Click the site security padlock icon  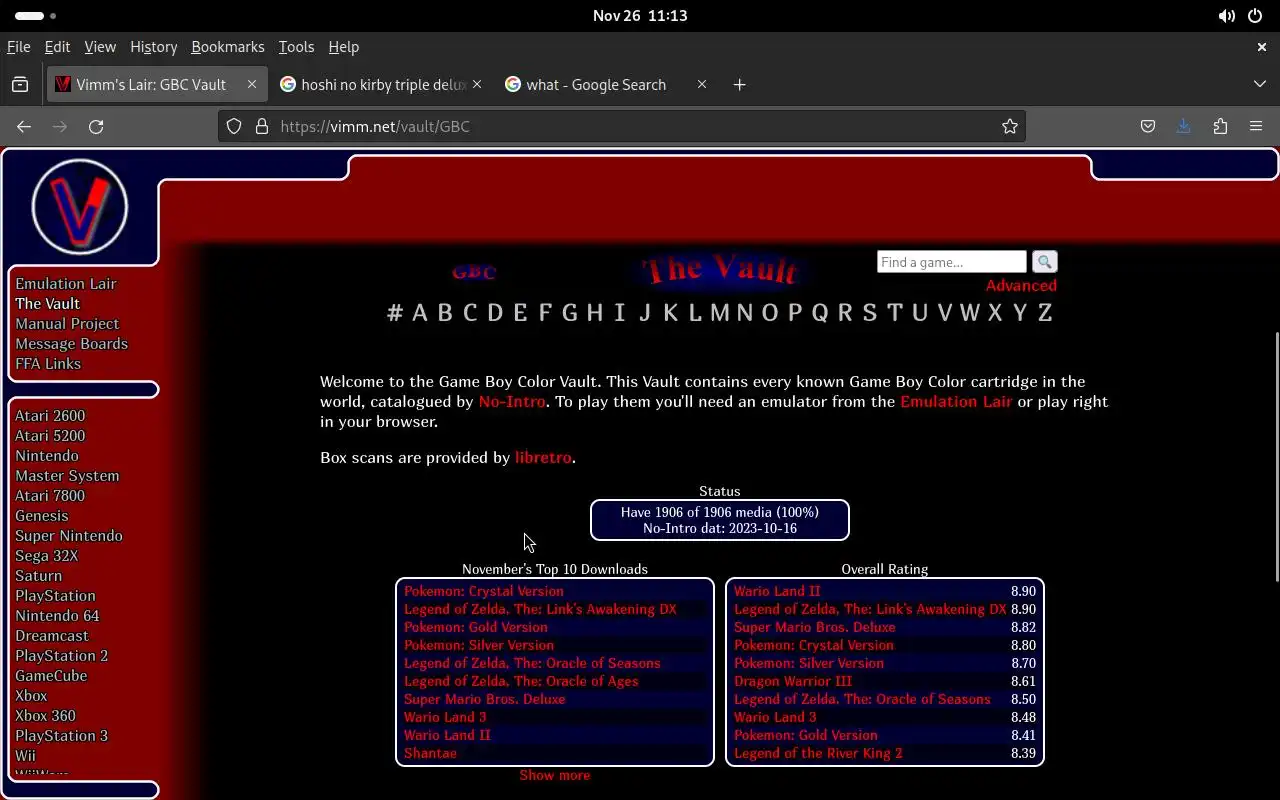[262, 126]
